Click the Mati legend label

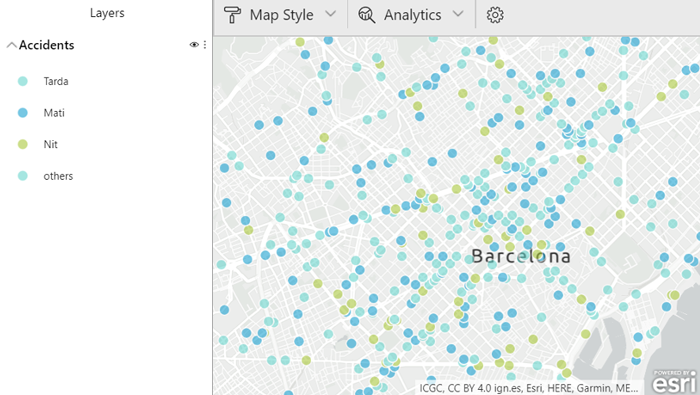[54, 113]
